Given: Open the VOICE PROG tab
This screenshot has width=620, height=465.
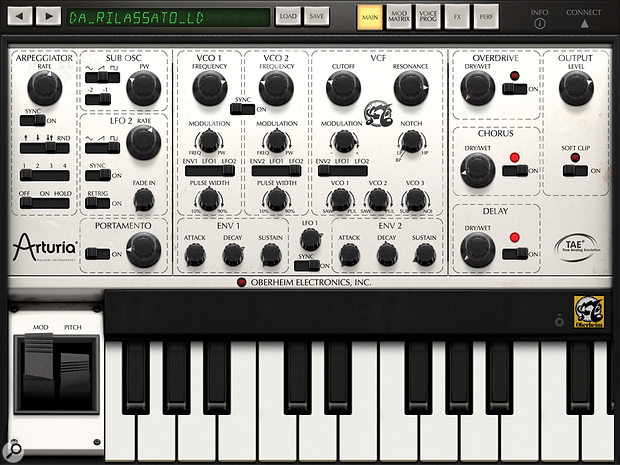Looking at the screenshot, I should pos(428,17).
